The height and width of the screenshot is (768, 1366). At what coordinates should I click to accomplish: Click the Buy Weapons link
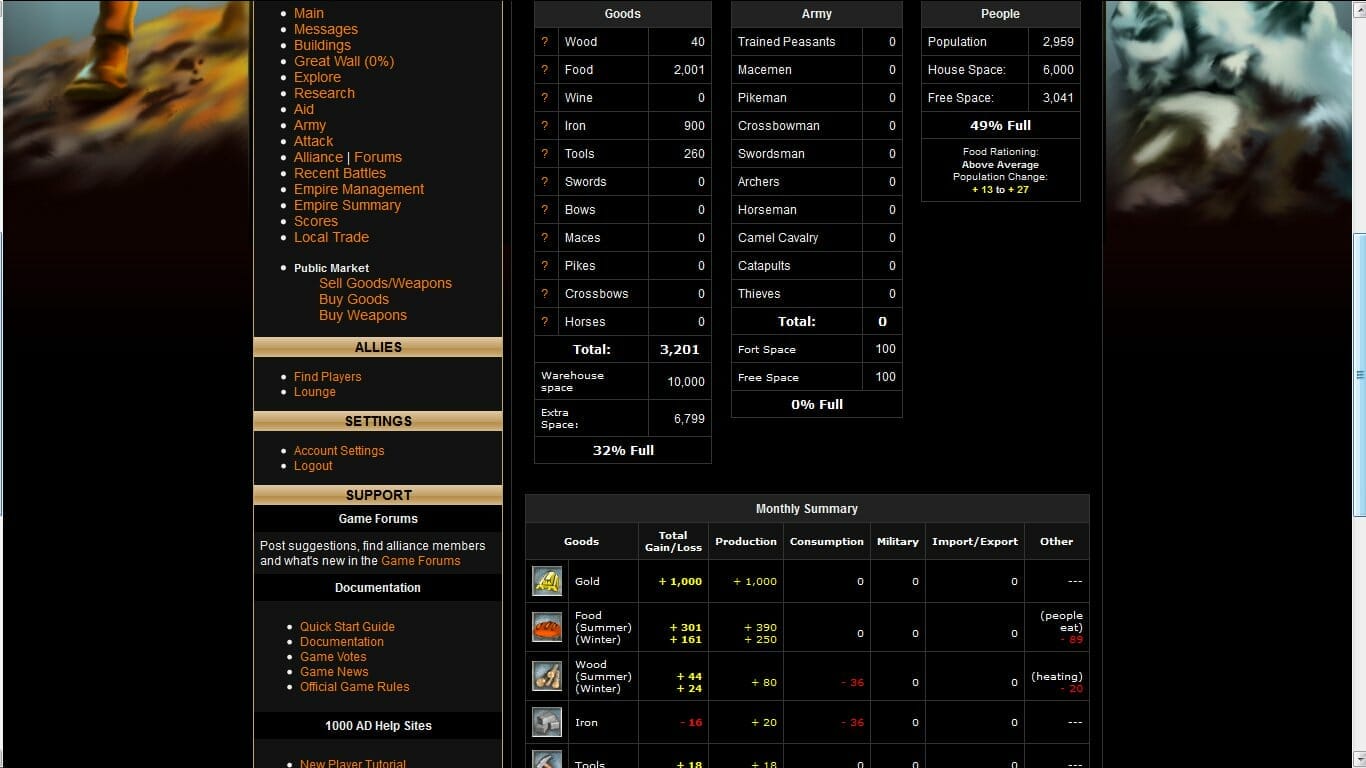[363, 315]
